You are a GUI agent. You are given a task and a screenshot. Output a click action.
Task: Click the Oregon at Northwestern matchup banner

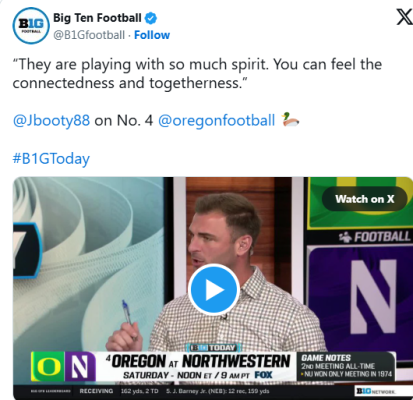pos(198,367)
